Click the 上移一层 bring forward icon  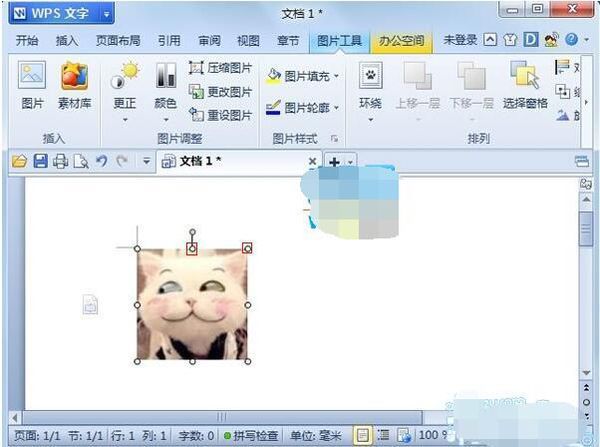point(417,75)
